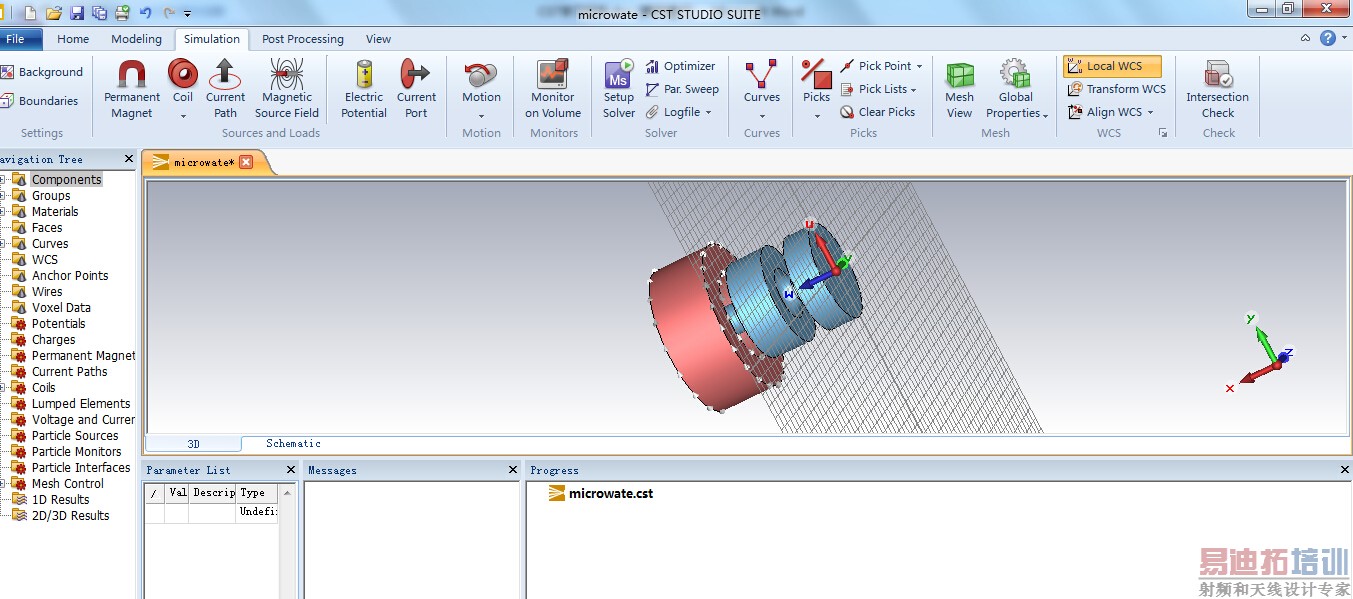The image size is (1353, 599).
Task: Expand the Mesh Control tree node
Action: point(3,484)
